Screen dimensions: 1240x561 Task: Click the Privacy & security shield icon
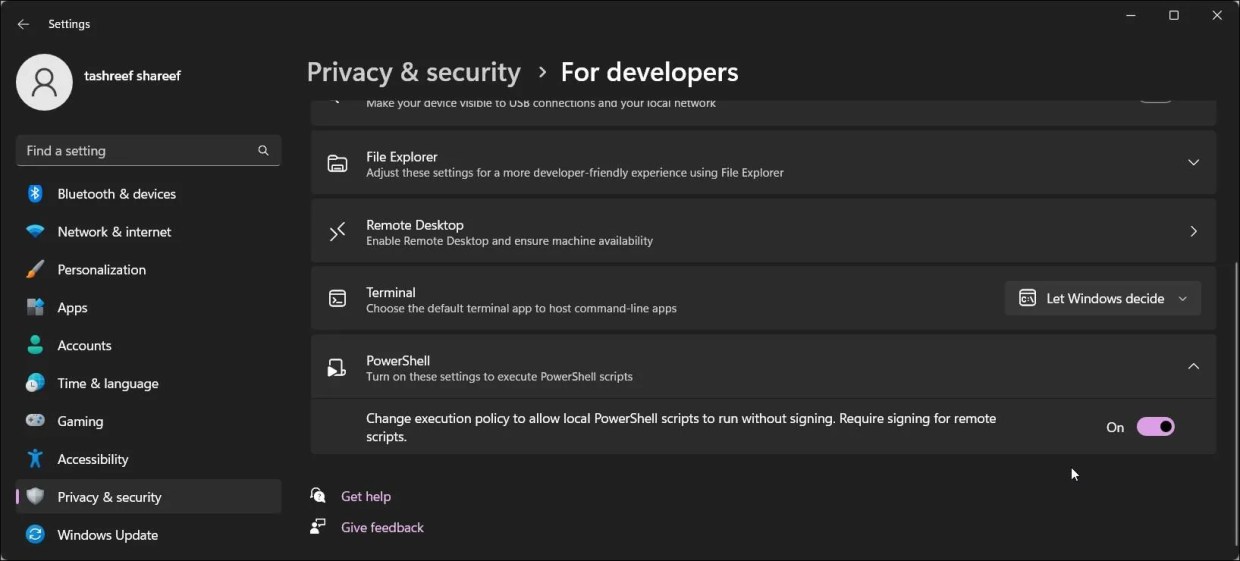click(35, 497)
